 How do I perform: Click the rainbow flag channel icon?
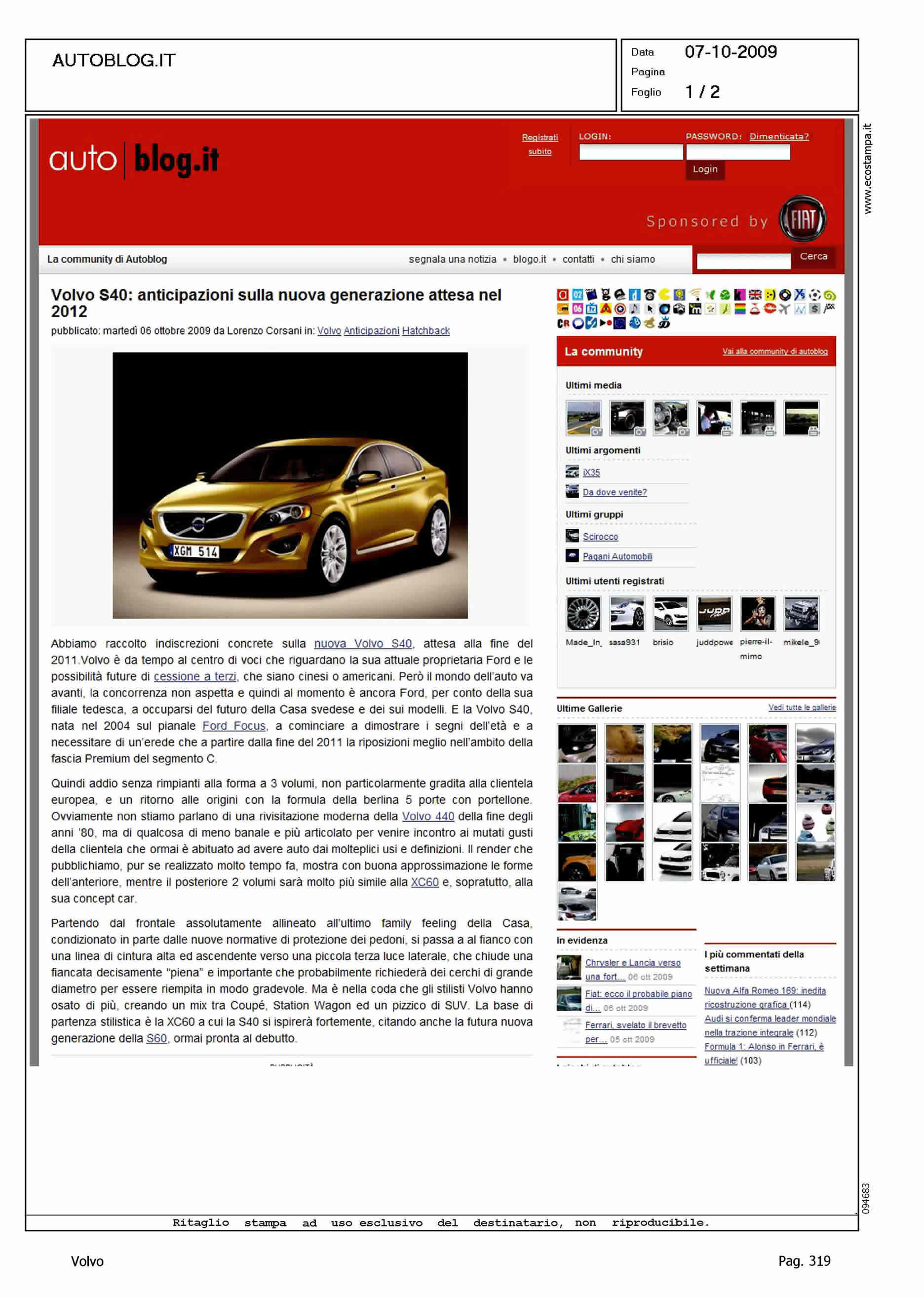[x=740, y=309]
